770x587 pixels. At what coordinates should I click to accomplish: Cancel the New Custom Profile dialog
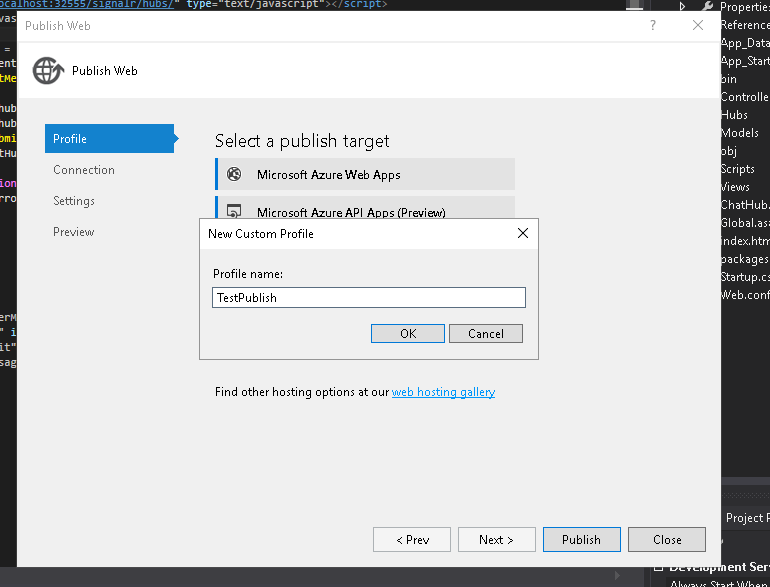coord(486,334)
